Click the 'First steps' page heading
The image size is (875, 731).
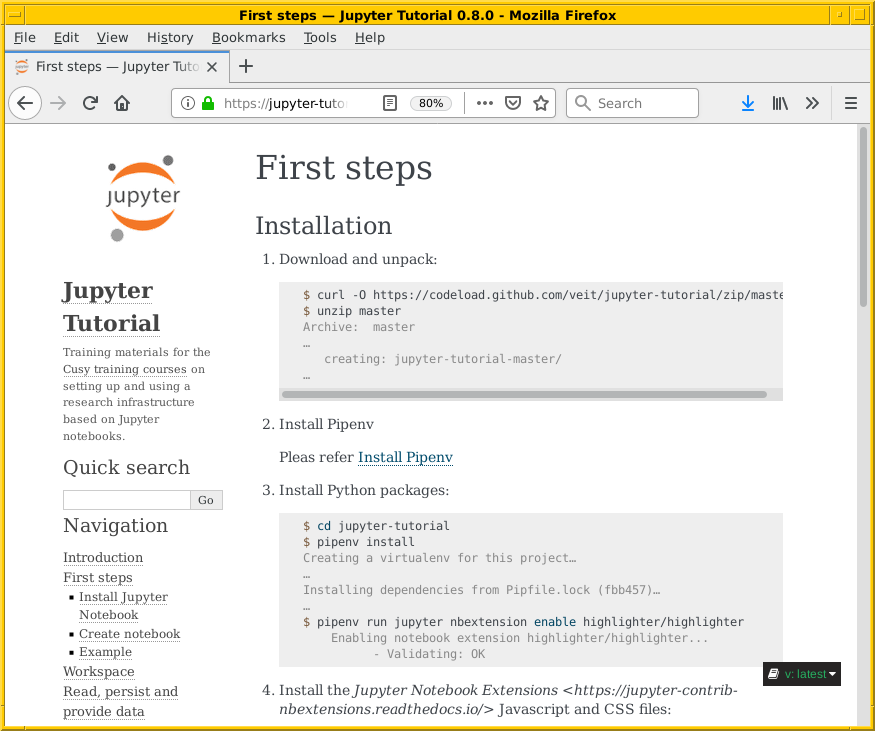point(344,168)
